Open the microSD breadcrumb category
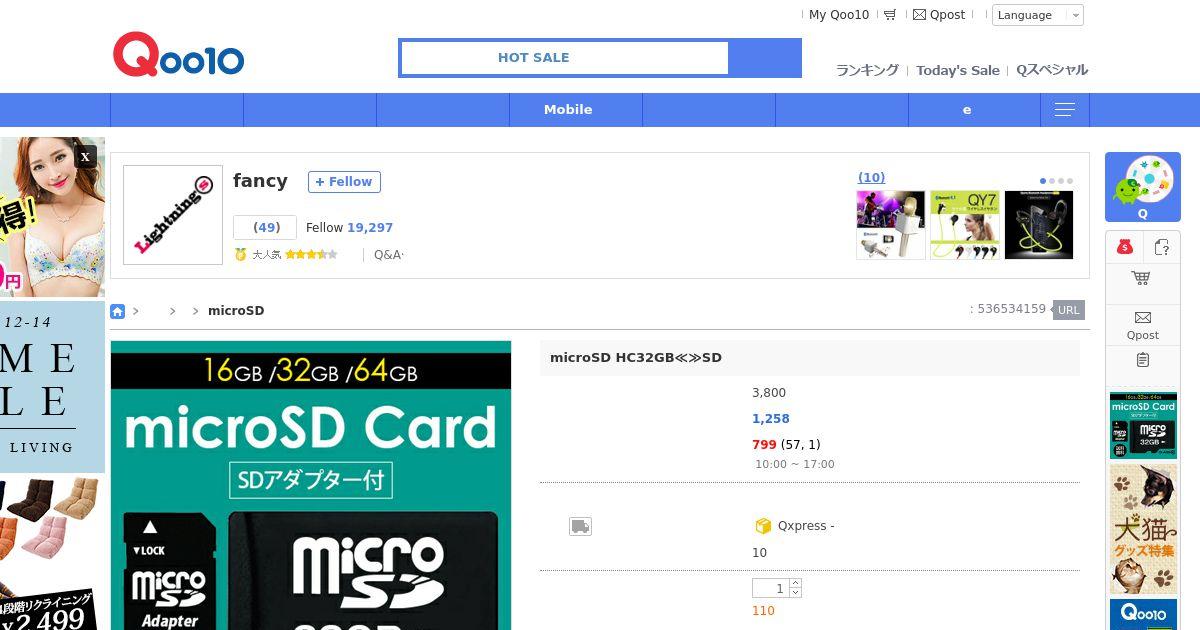This screenshot has height=630, width=1200. click(x=236, y=311)
